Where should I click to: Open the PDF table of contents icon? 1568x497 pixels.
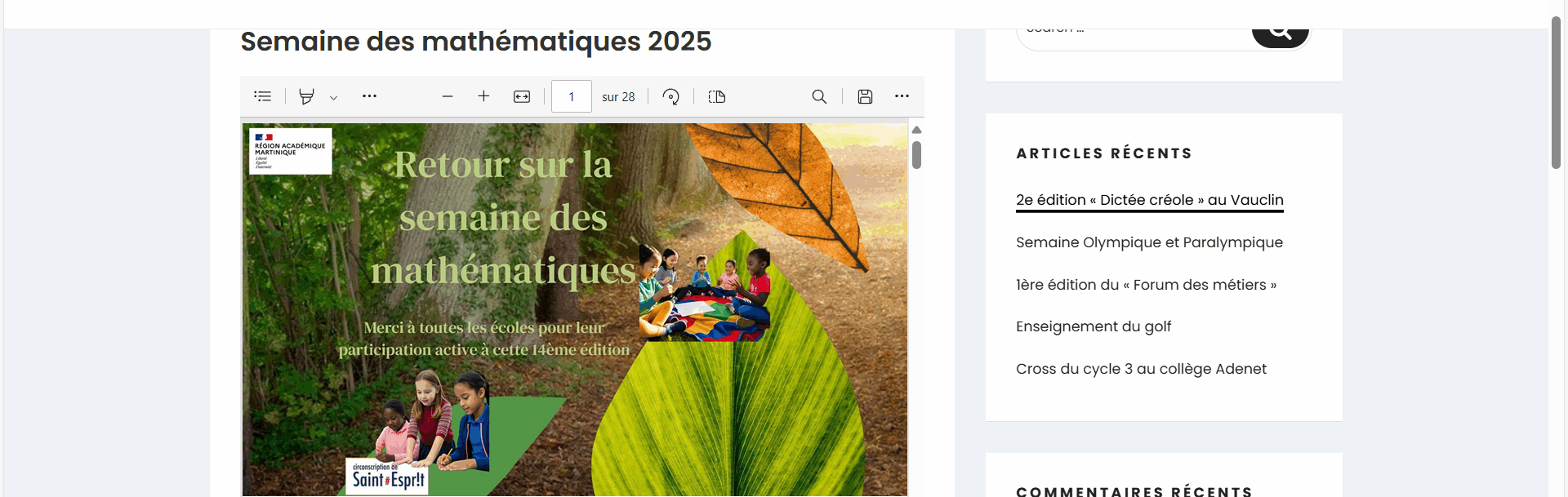[262, 96]
